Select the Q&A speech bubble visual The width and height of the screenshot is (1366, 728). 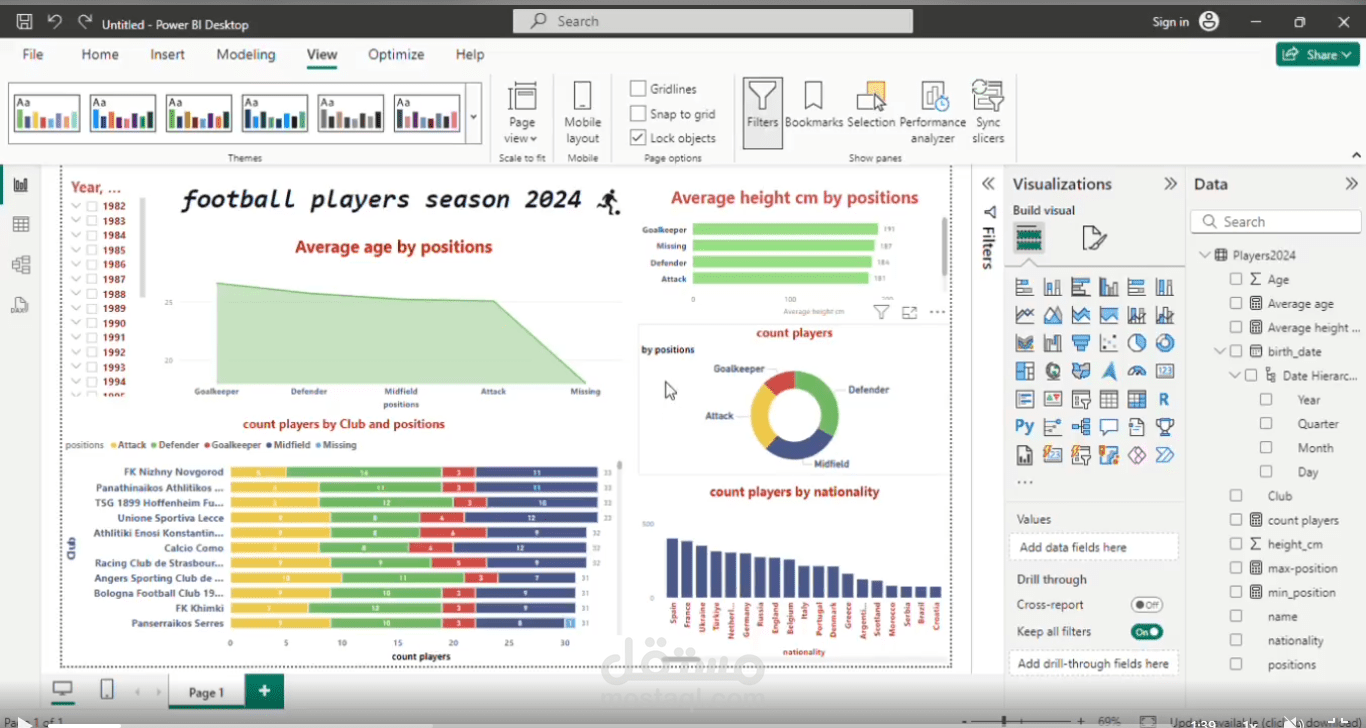pyautogui.click(x=1108, y=427)
